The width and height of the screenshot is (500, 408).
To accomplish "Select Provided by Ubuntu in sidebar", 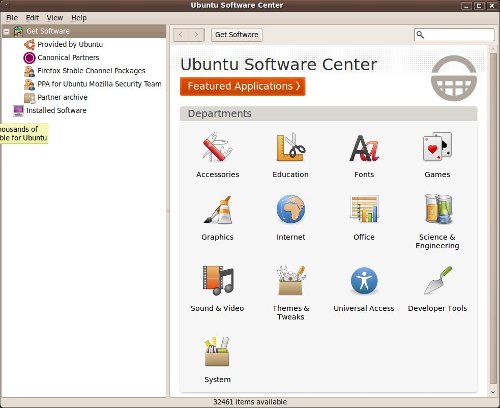I will coord(70,44).
